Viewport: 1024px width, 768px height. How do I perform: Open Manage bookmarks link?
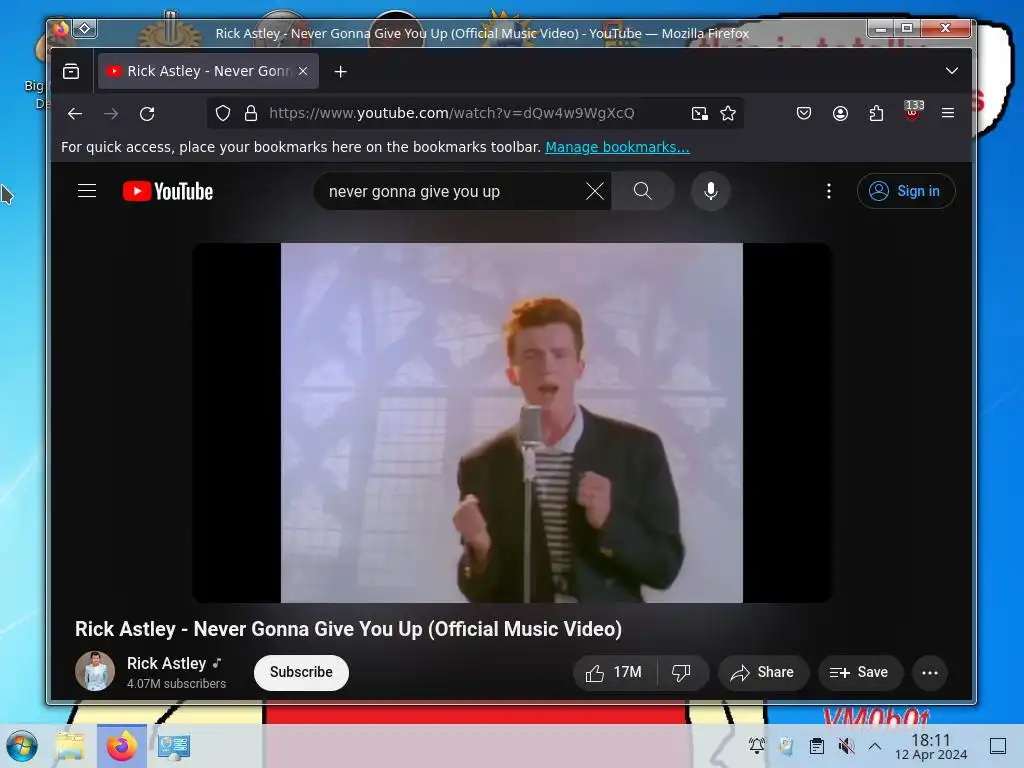617,147
